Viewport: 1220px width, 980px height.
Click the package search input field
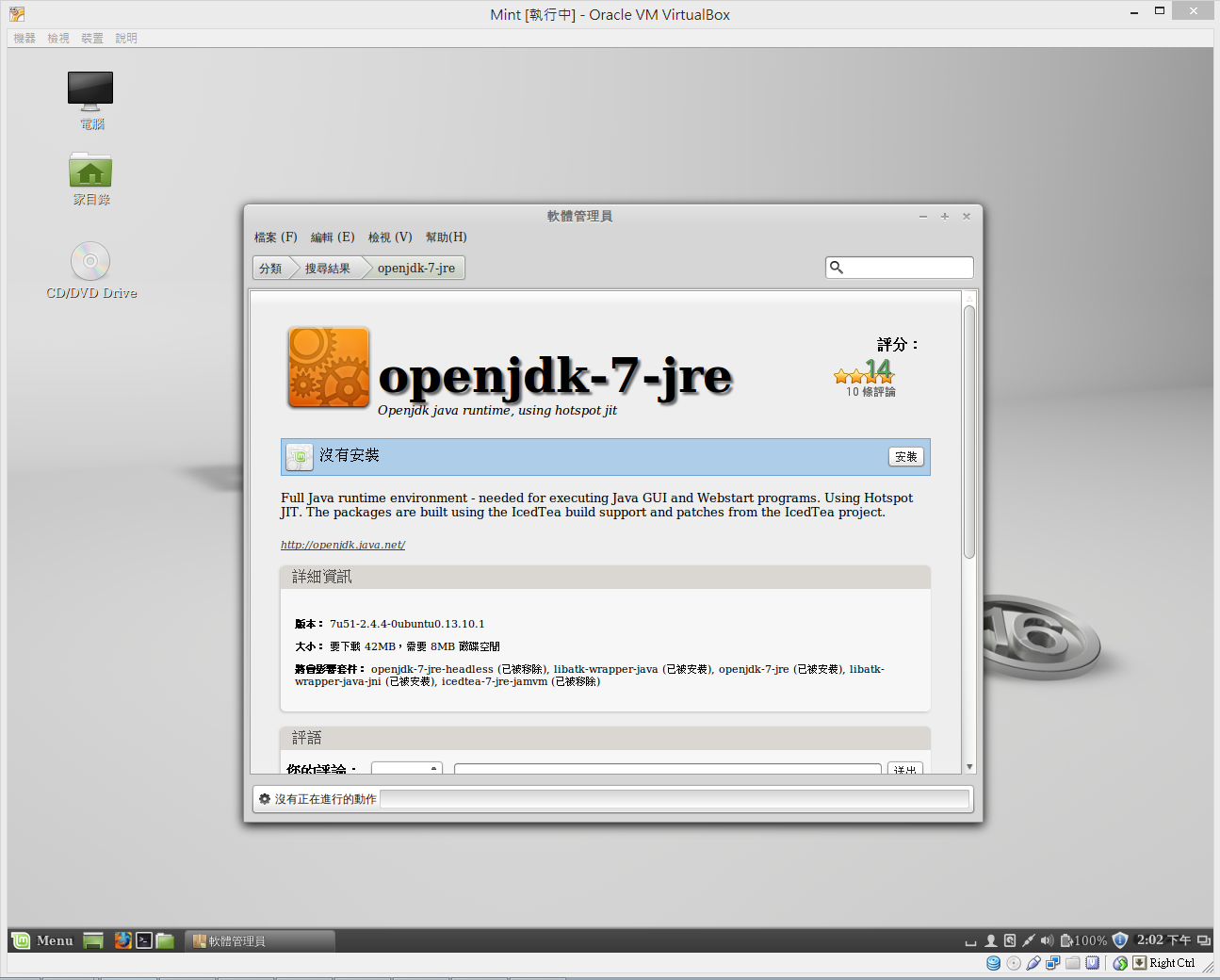(x=900, y=268)
